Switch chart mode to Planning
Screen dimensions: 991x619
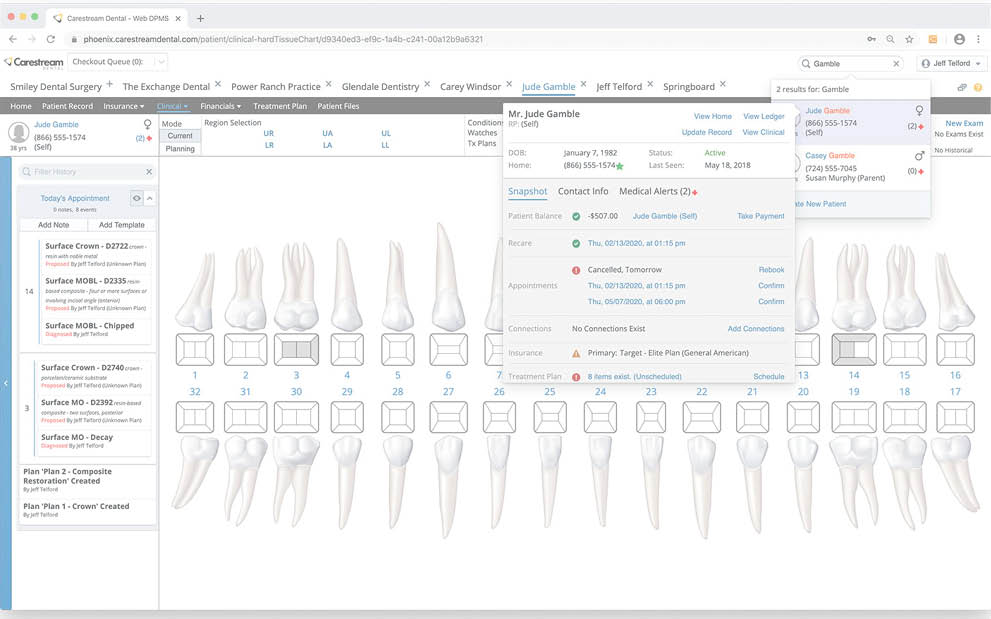(x=180, y=149)
